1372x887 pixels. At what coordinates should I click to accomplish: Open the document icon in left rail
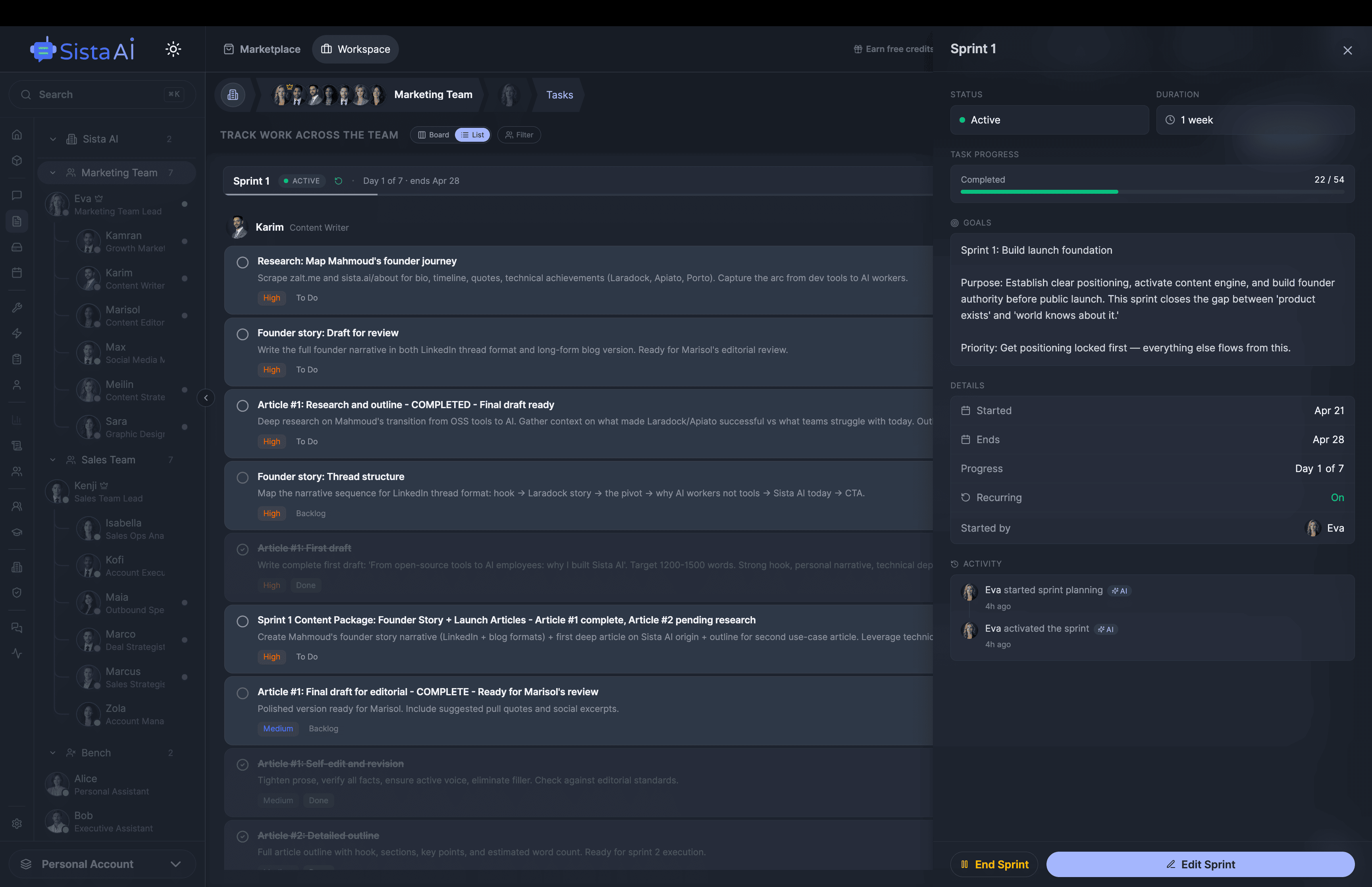pyautogui.click(x=17, y=221)
